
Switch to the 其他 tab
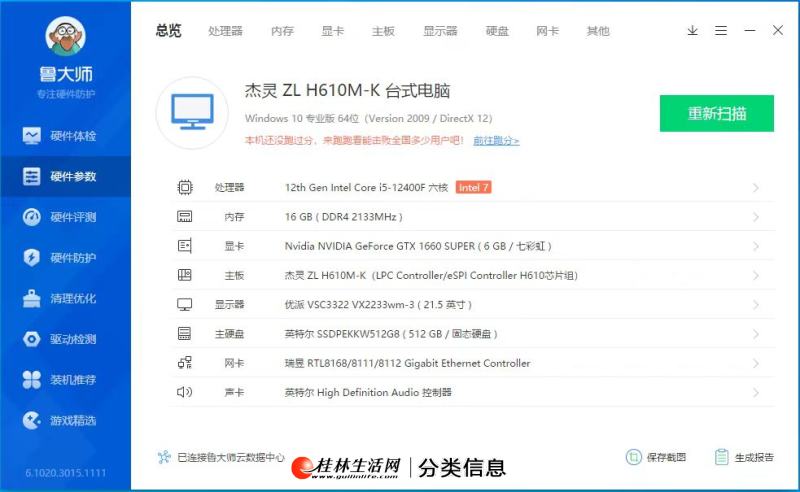(598, 31)
